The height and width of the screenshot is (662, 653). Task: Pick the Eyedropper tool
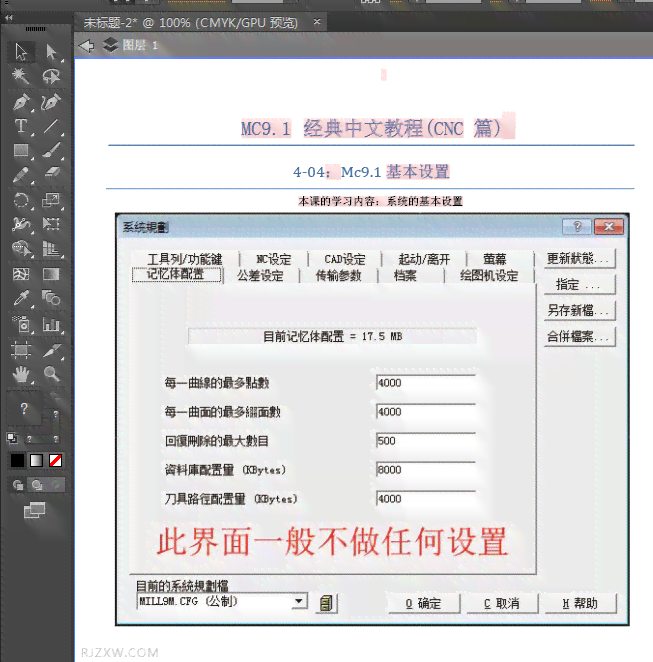21,298
